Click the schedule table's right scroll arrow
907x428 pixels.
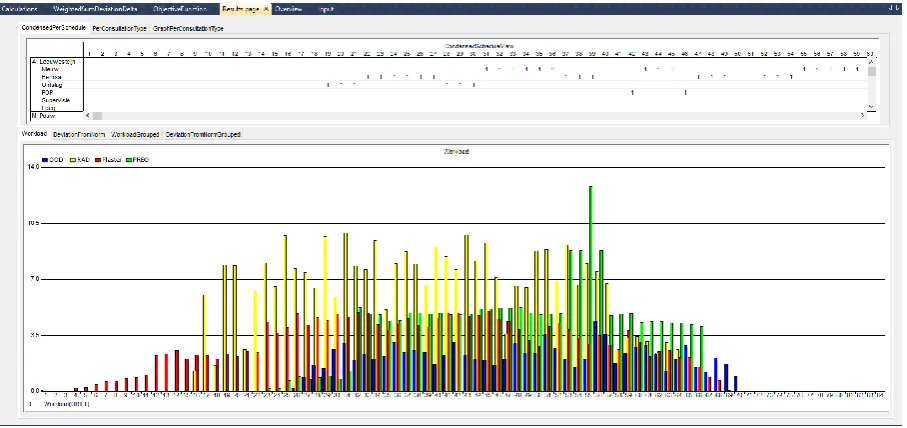pyautogui.click(x=862, y=116)
